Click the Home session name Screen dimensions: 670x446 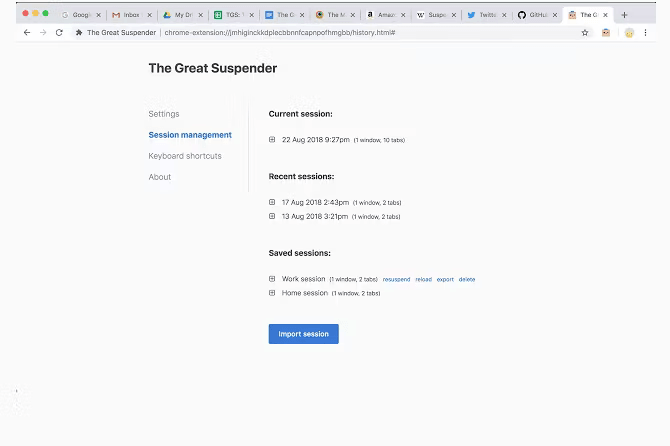[x=305, y=293]
